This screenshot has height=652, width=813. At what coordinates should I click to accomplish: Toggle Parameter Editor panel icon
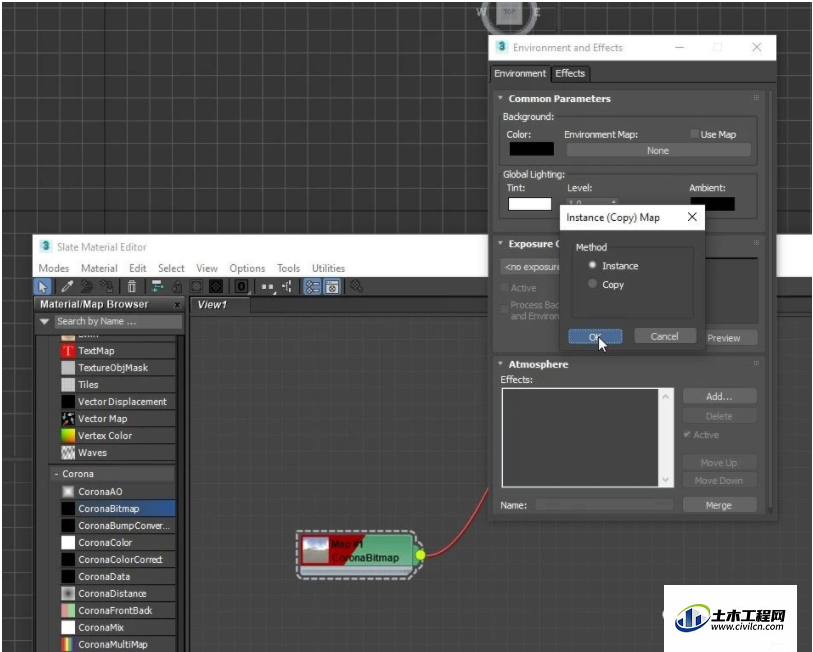coord(332,286)
